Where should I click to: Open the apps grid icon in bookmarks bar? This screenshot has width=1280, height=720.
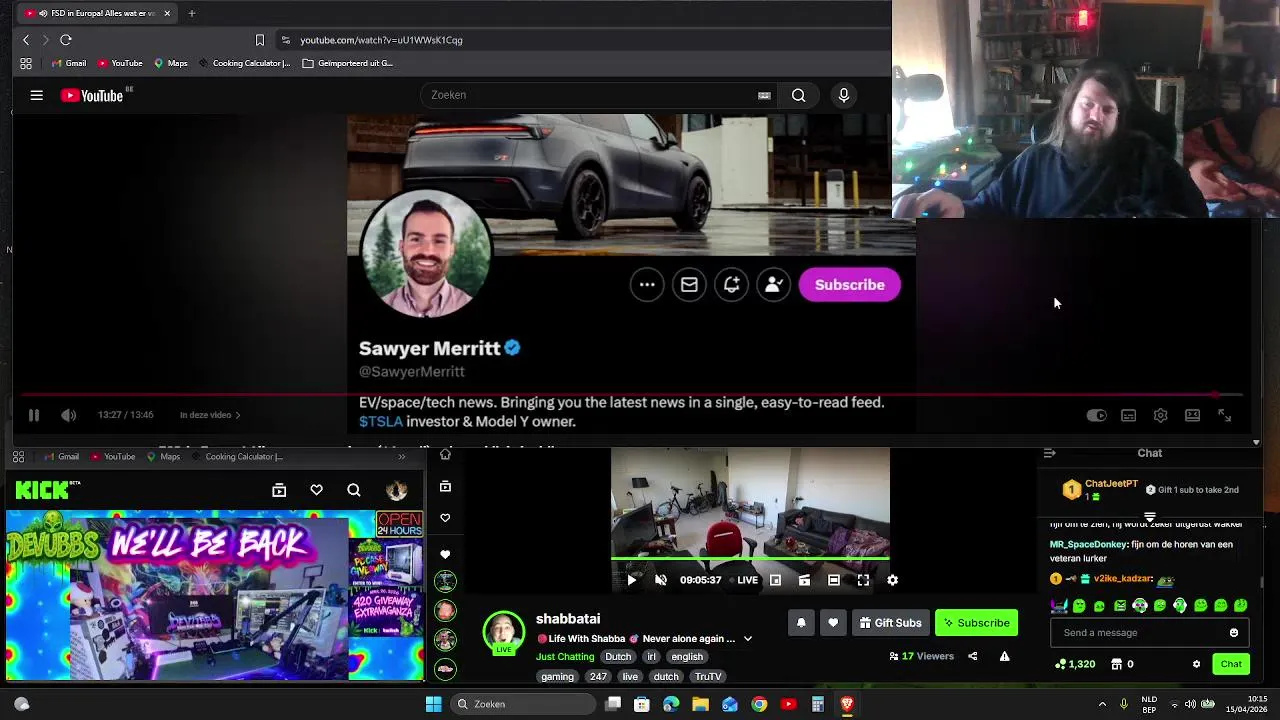26,63
